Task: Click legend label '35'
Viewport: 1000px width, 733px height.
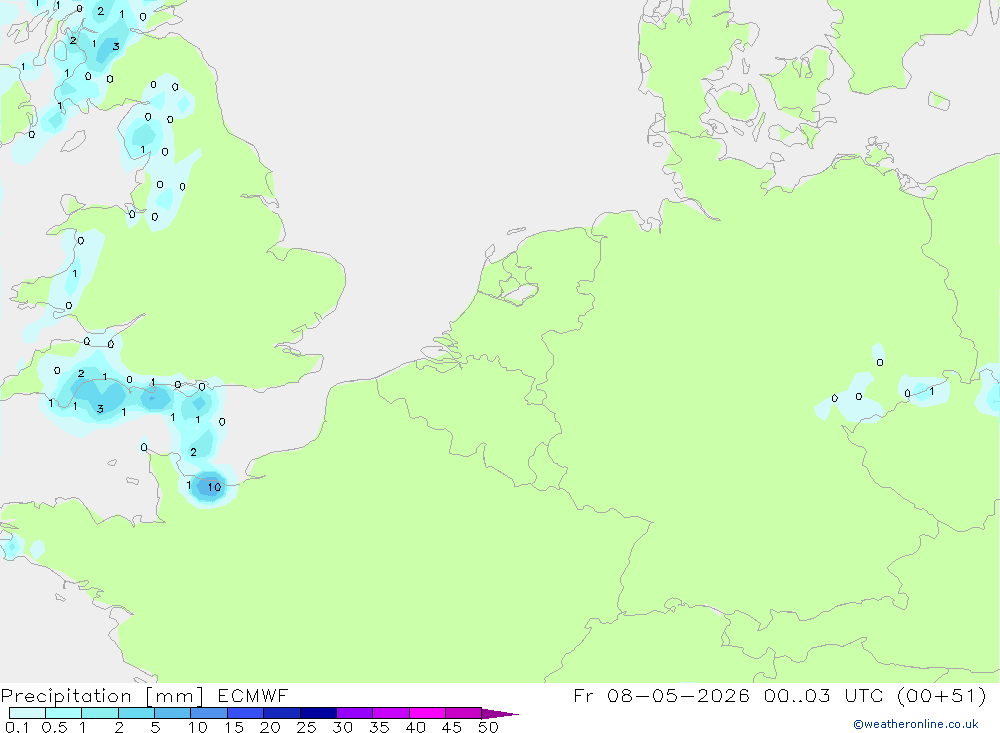Action: pos(379,727)
